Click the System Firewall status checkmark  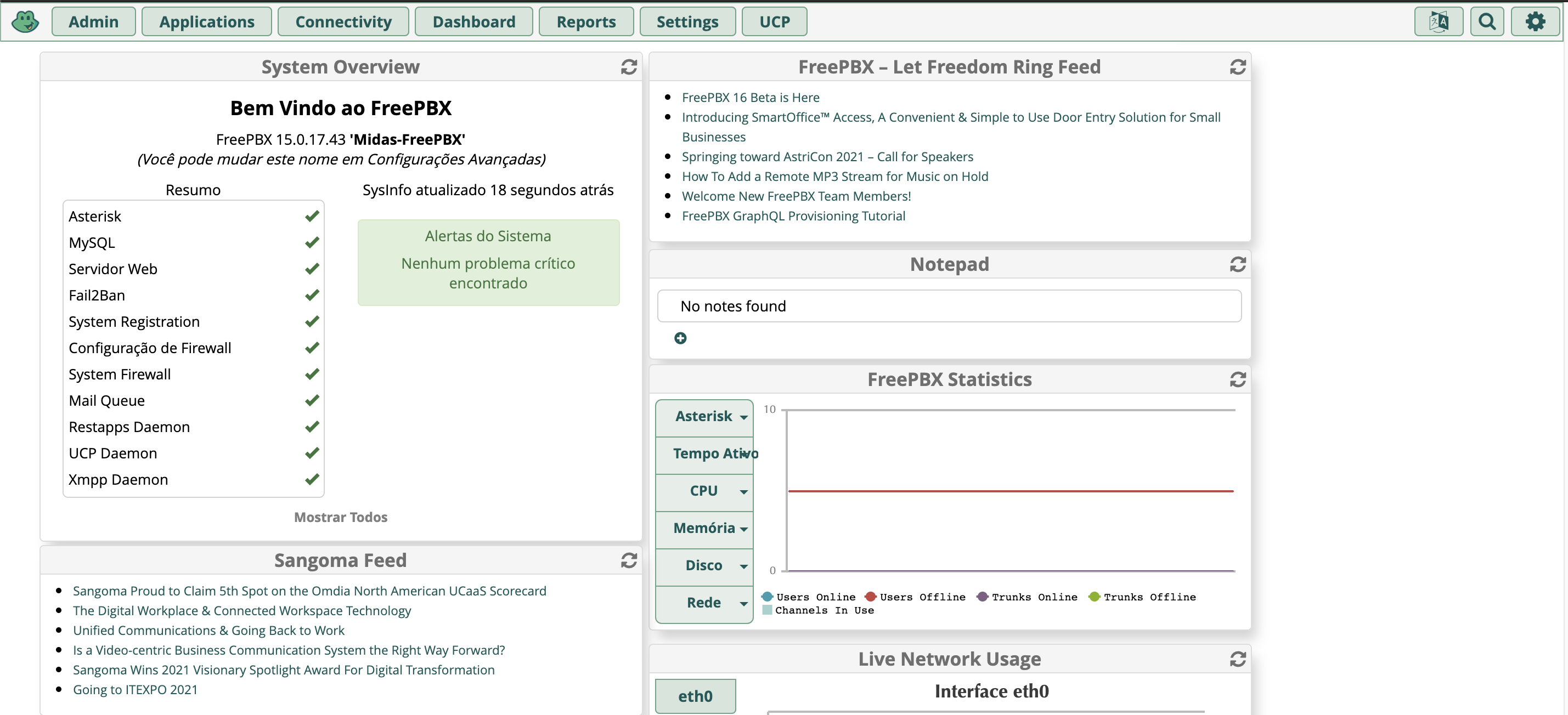(312, 374)
